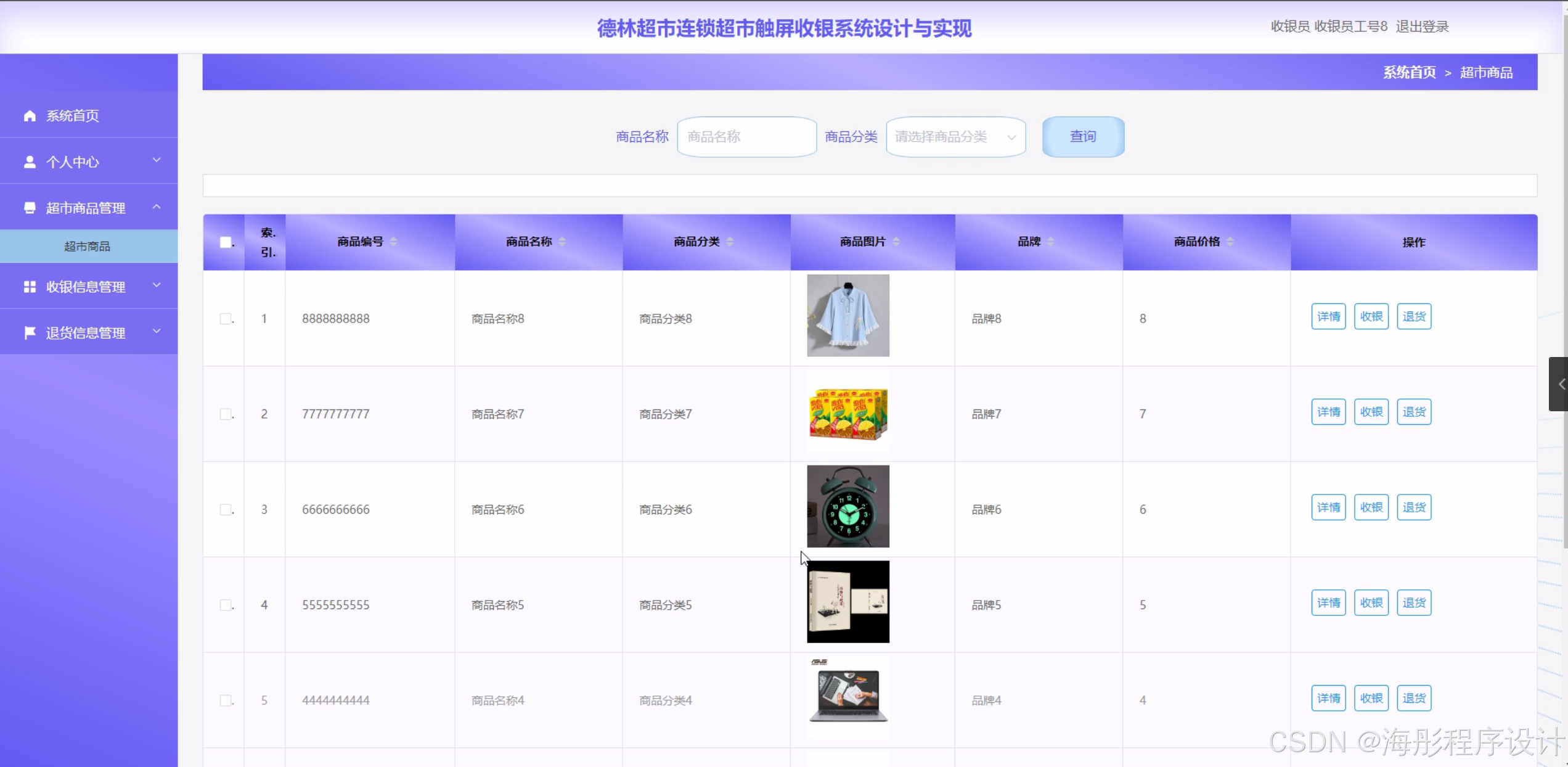Click 退出登录 to log out
This screenshot has width=1568, height=767.
click(x=1422, y=27)
